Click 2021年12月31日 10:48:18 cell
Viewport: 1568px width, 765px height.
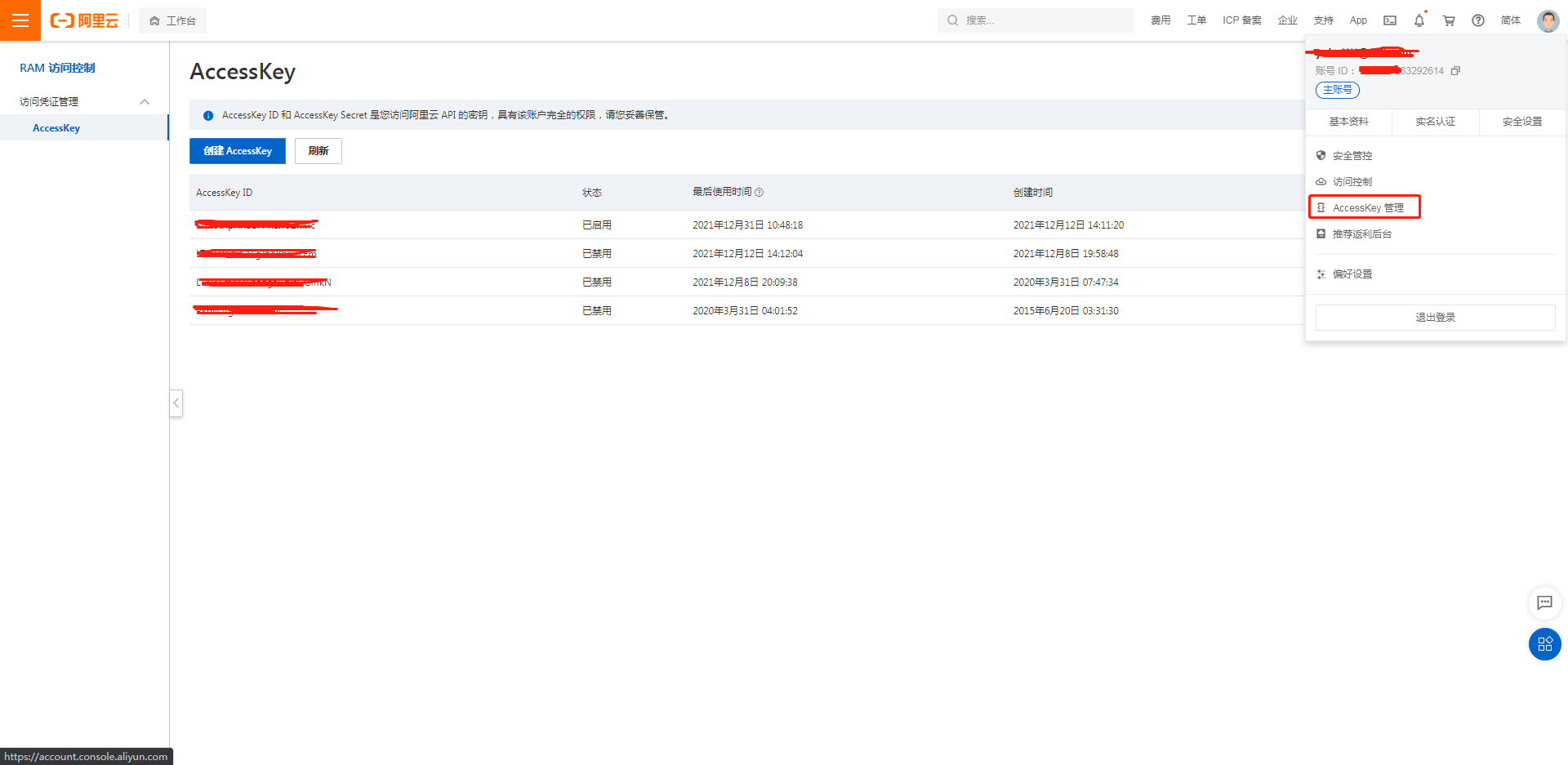click(748, 225)
